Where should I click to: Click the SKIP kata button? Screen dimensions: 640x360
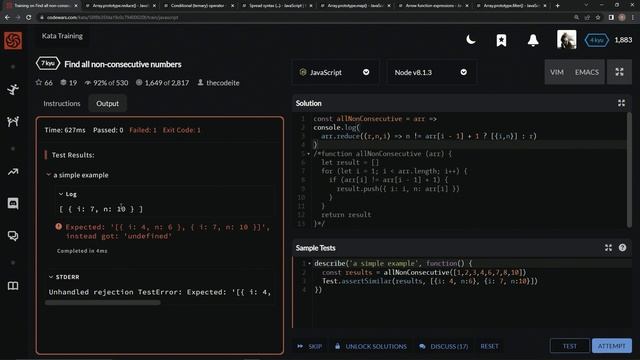(x=309, y=346)
